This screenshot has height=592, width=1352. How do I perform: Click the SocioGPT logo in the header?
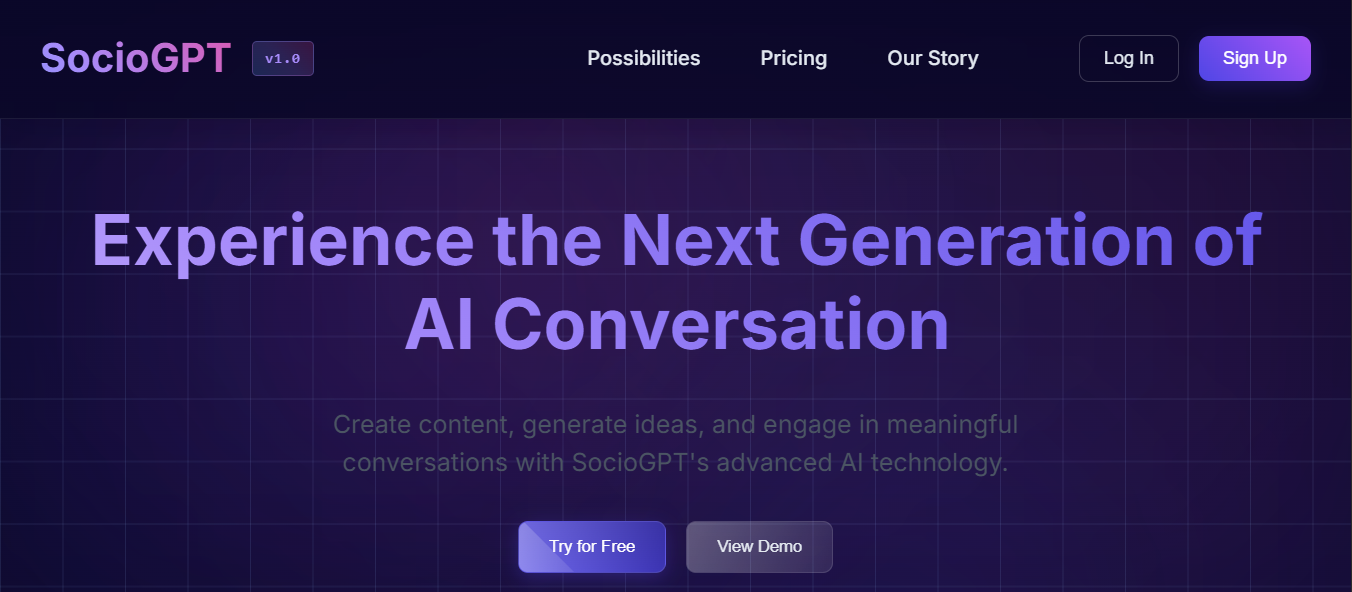[136, 58]
